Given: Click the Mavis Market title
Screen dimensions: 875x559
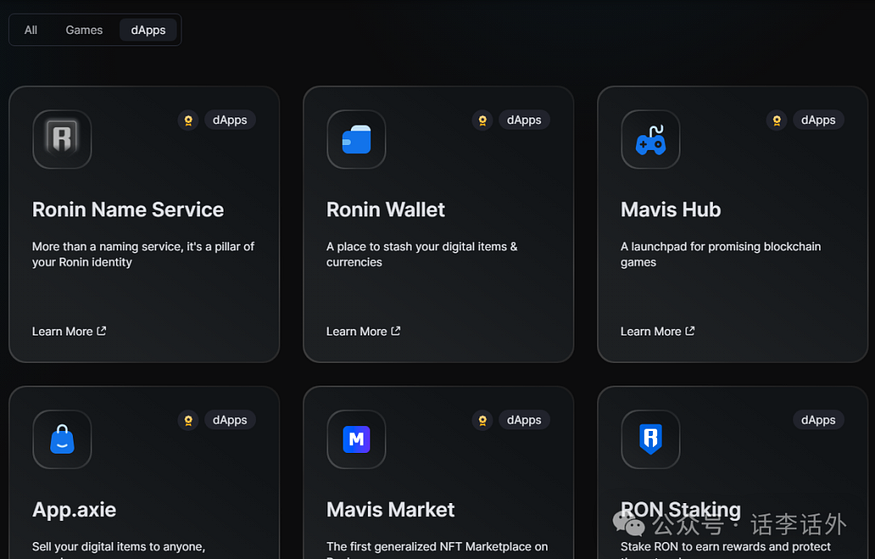Looking at the screenshot, I should pos(391,510).
